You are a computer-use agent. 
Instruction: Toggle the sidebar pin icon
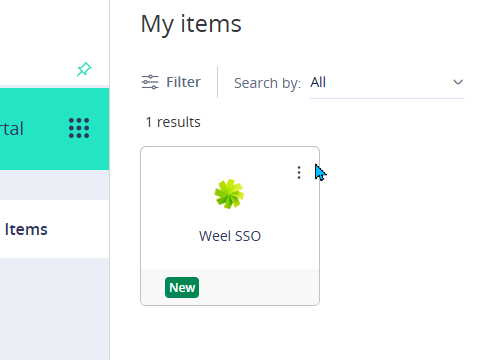click(x=84, y=69)
